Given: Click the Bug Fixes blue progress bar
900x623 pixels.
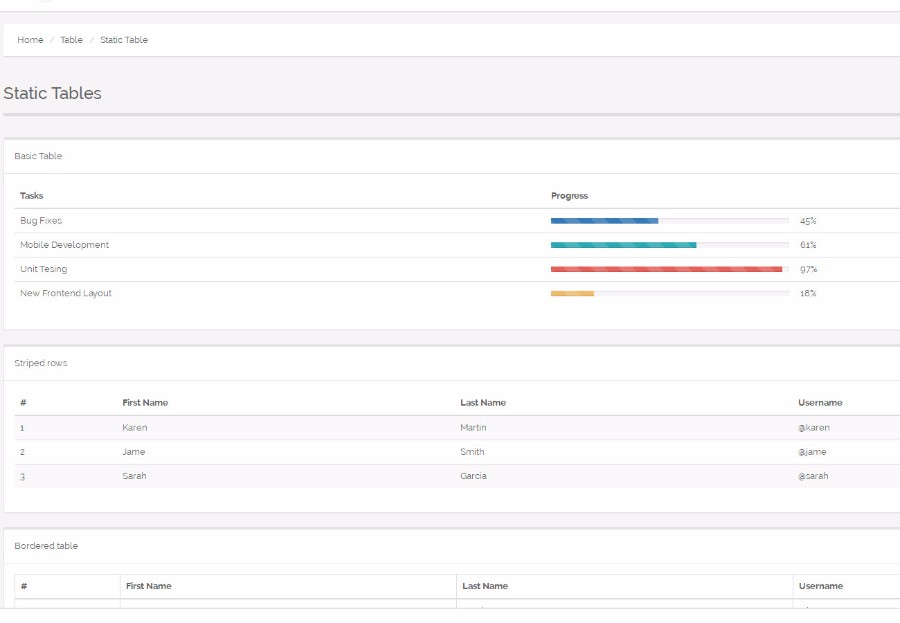Looking at the screenshot, I should [x=669, y=220].
